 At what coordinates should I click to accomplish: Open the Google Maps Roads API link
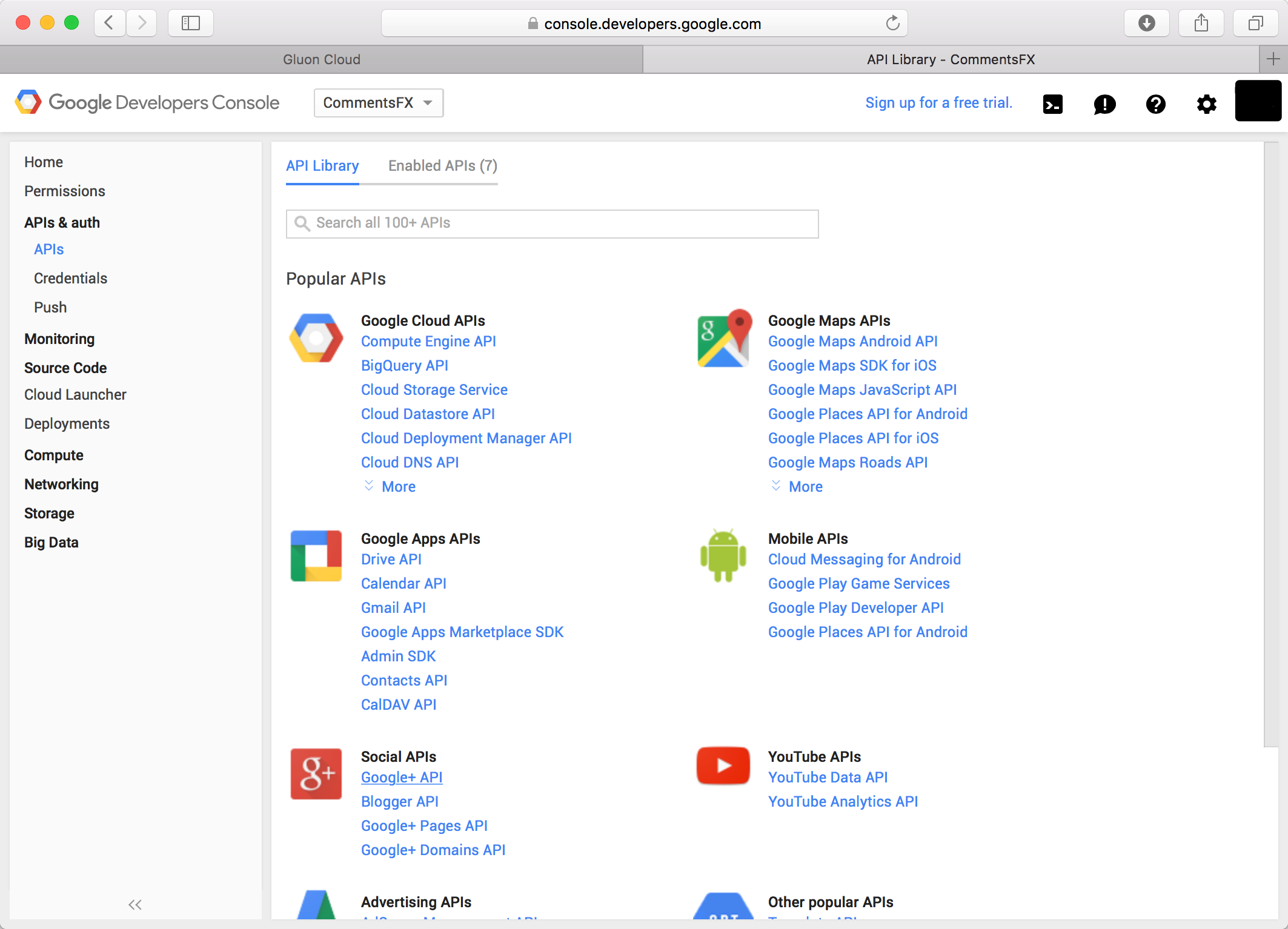(x=848, y=462)
